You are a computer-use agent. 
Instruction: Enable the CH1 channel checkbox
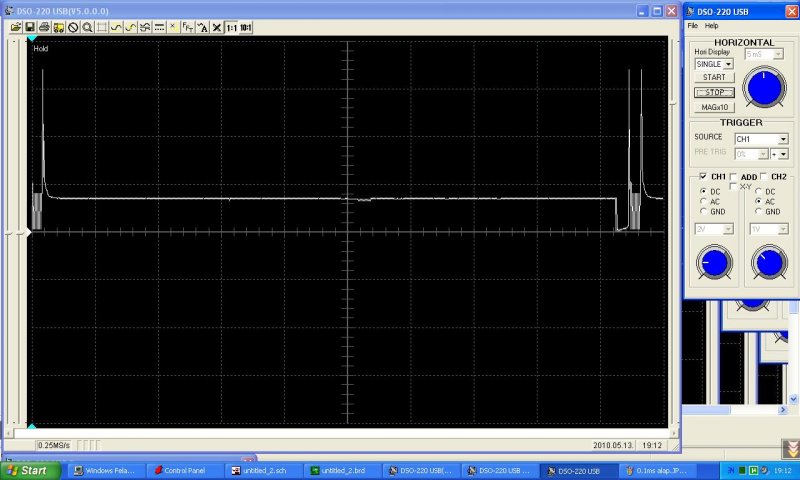[703, 176]
